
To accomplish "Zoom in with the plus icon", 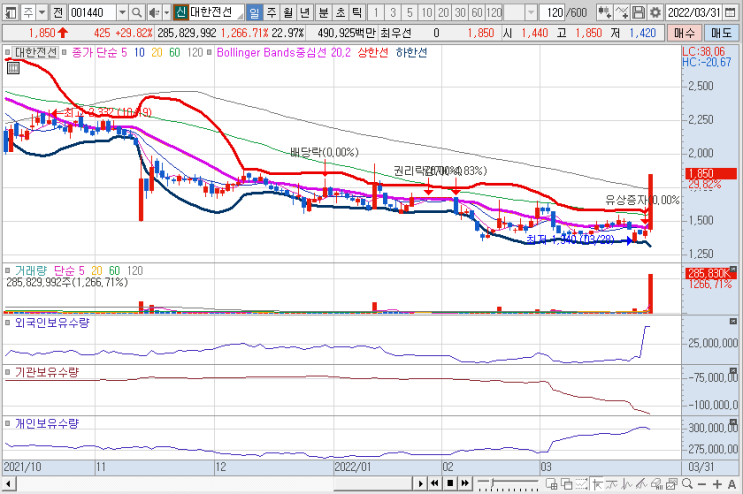I will point(717,484).
